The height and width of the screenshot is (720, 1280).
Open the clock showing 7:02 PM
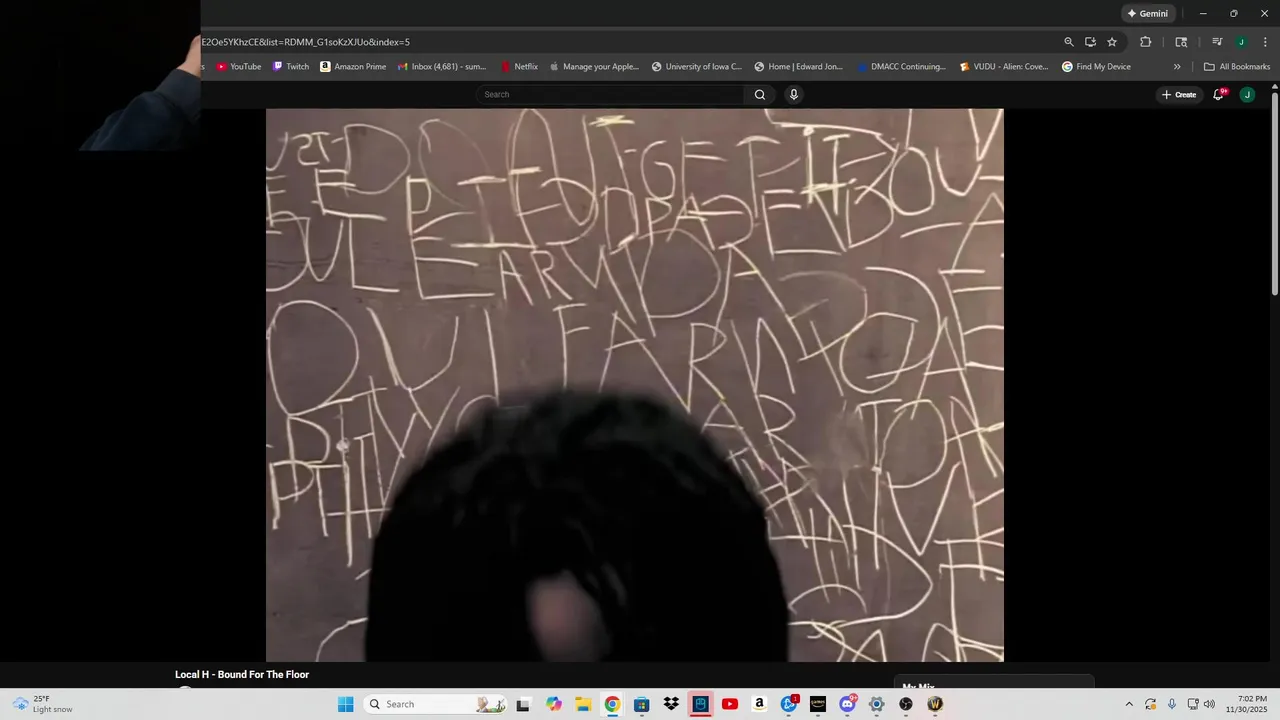[x=1246, y=704]
